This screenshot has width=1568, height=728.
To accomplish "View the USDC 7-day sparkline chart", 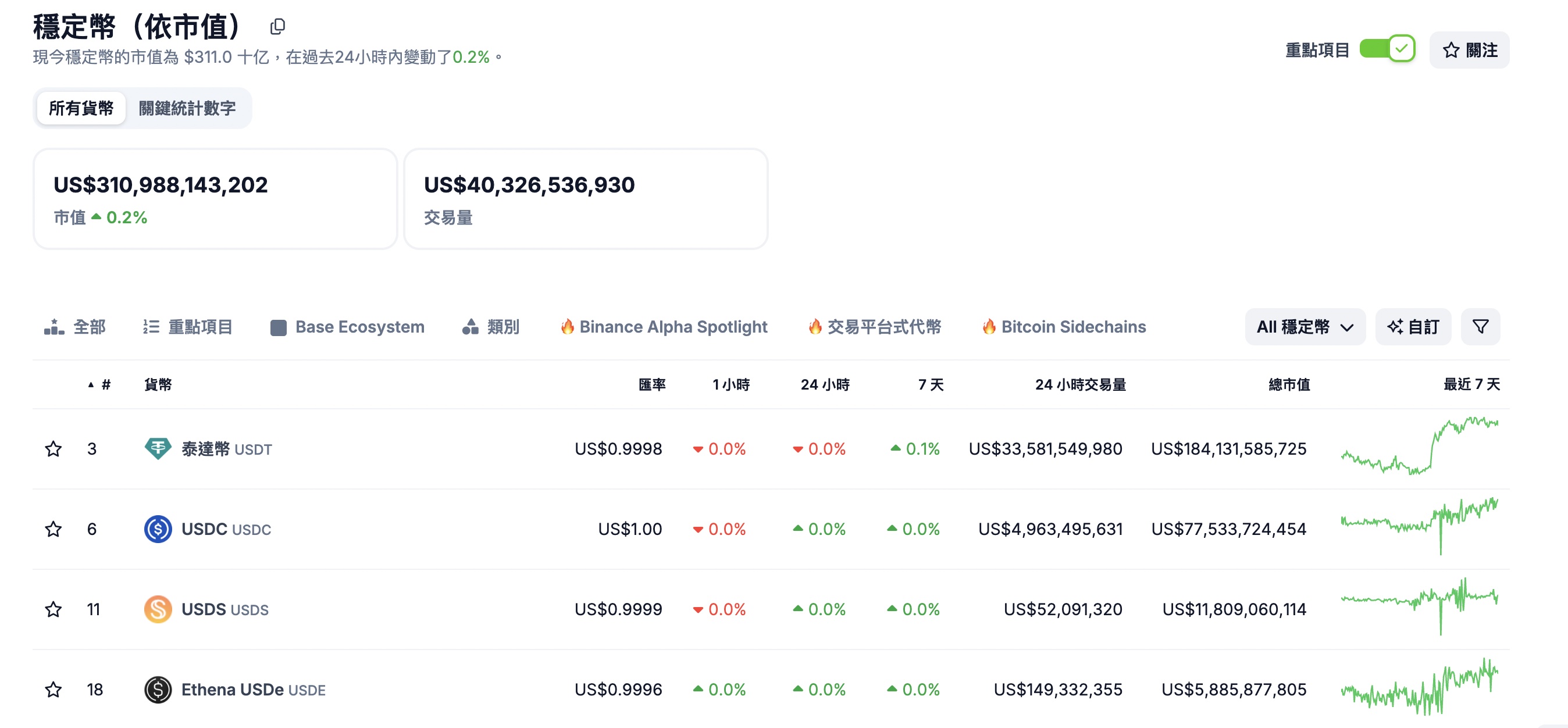I will point(1420,526).
